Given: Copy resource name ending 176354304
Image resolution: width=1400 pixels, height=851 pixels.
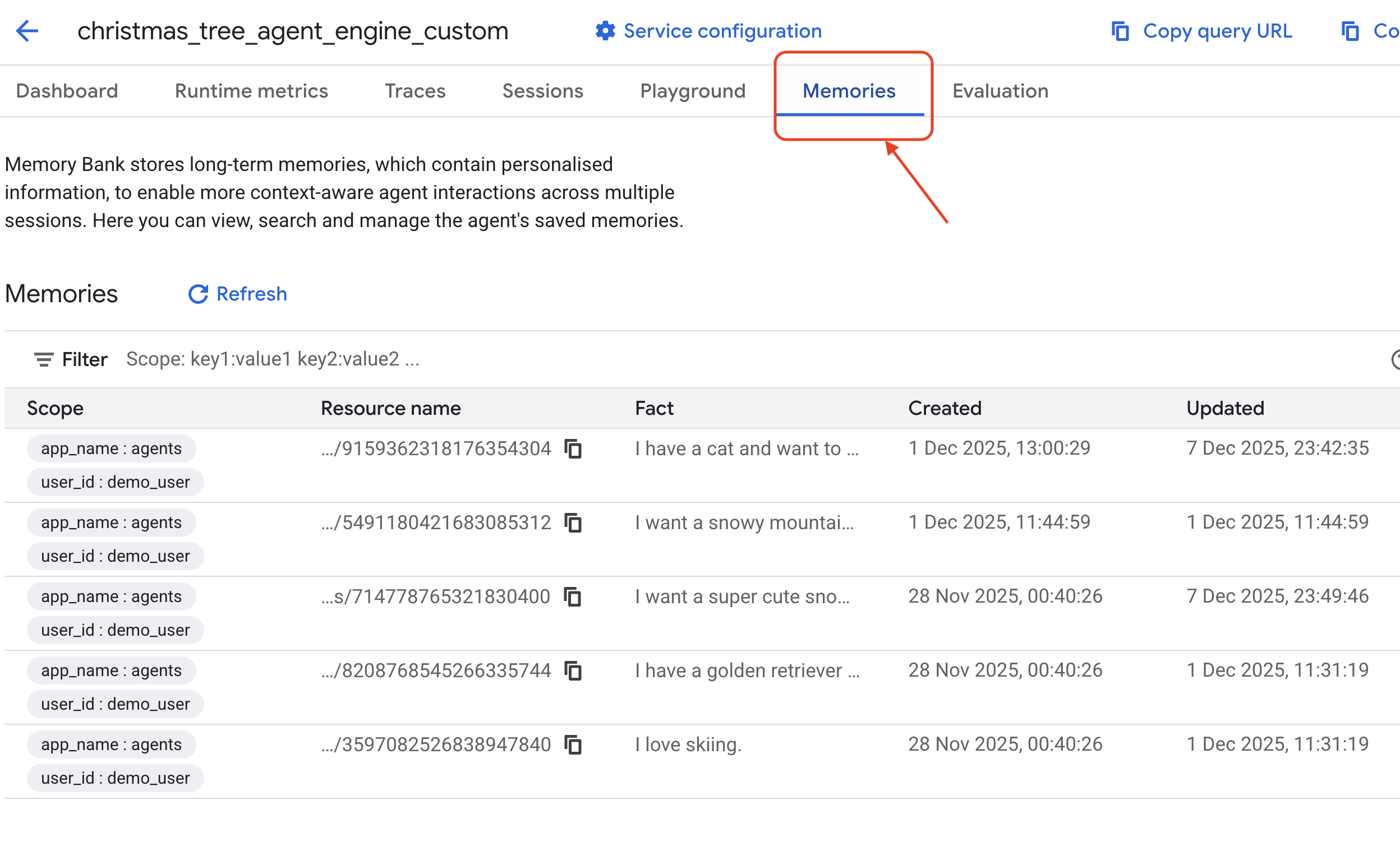Looking at the screenshot, I should coord(573,448).
